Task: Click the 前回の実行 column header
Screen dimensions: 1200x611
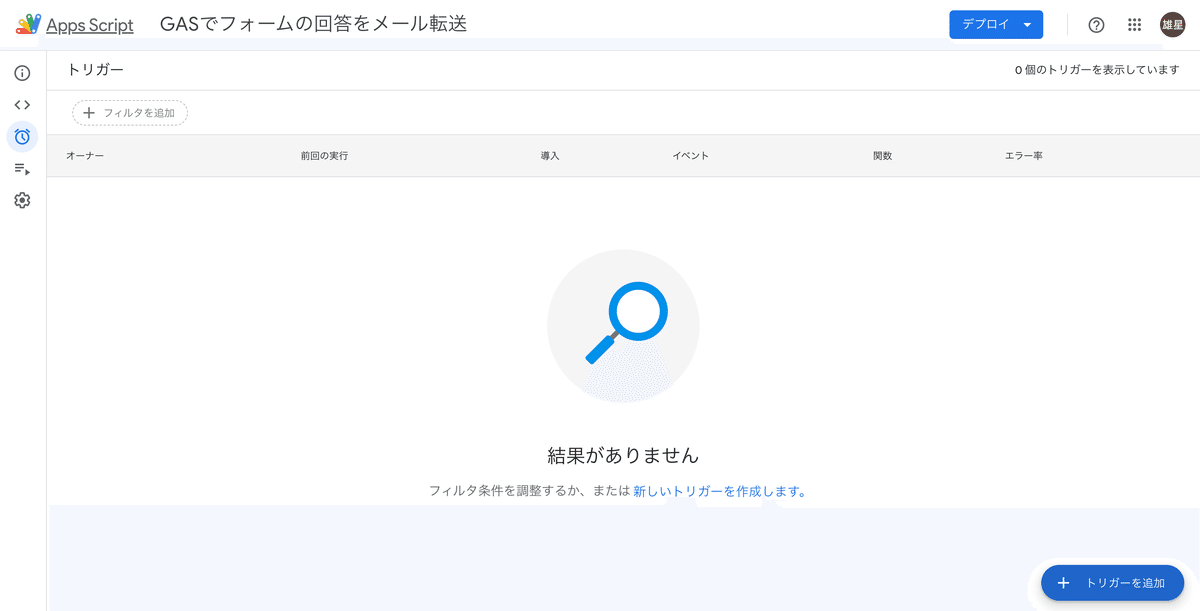Action: [324, 156]
